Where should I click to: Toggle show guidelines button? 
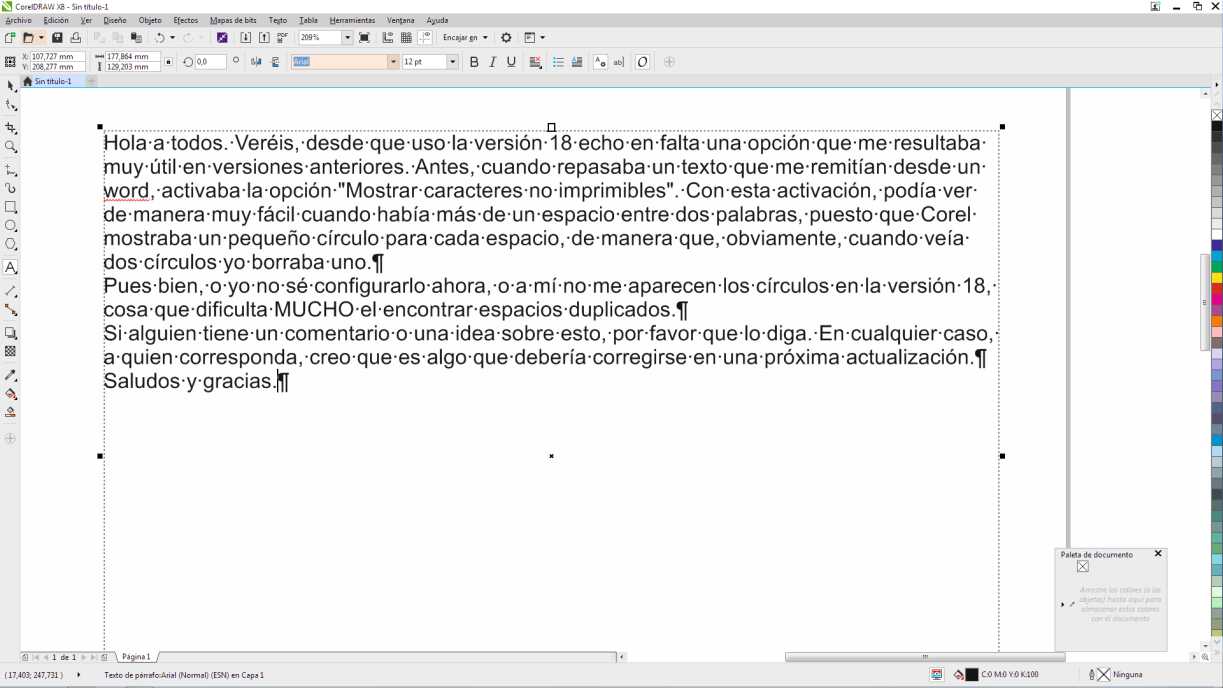point(425,38)
